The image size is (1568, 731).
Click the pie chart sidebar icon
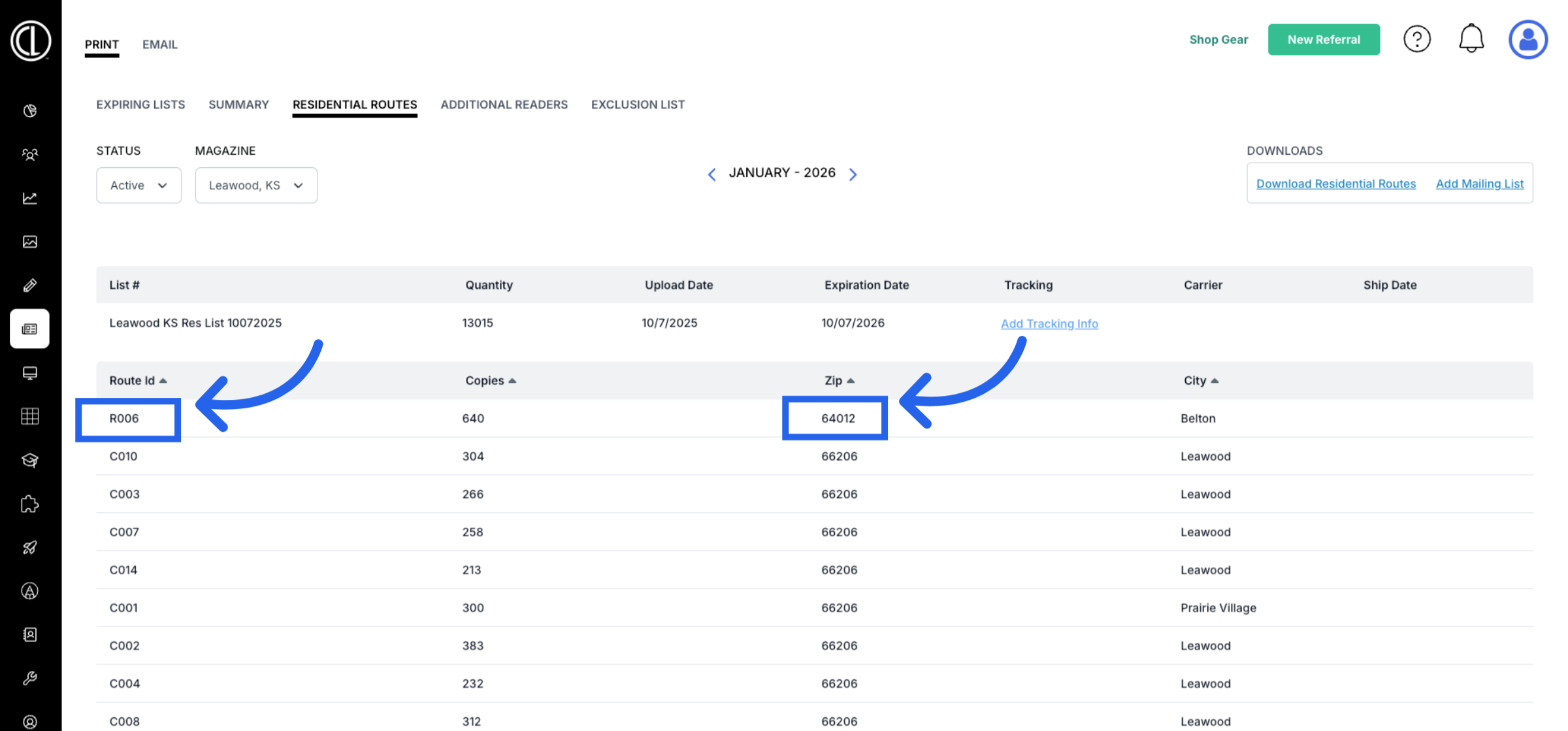[x=30, y=111]
